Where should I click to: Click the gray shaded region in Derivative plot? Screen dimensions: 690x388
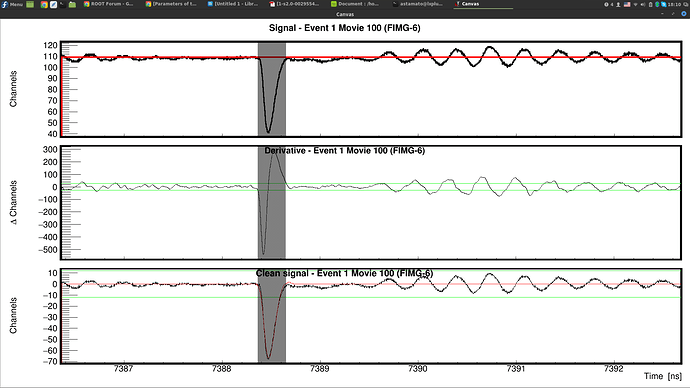(272, 203)
